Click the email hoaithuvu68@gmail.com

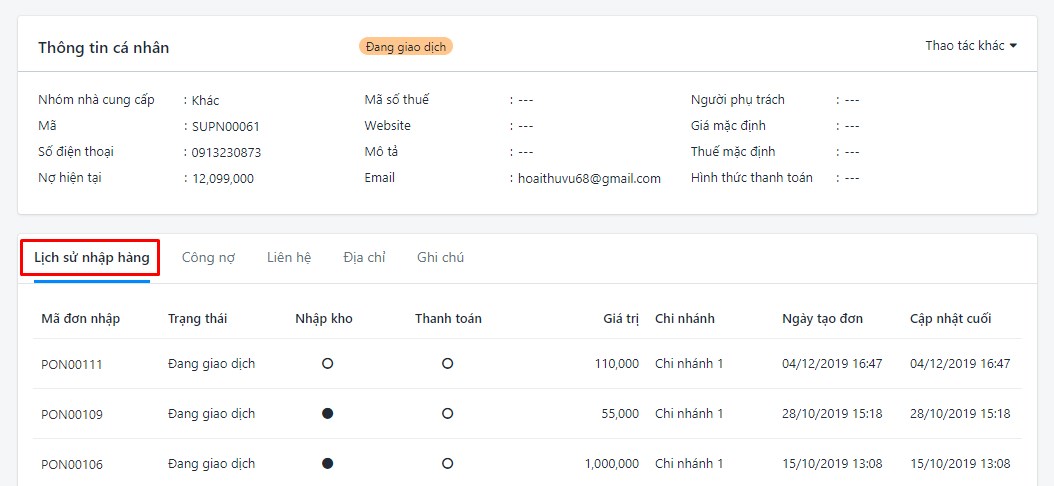(590, 179)
